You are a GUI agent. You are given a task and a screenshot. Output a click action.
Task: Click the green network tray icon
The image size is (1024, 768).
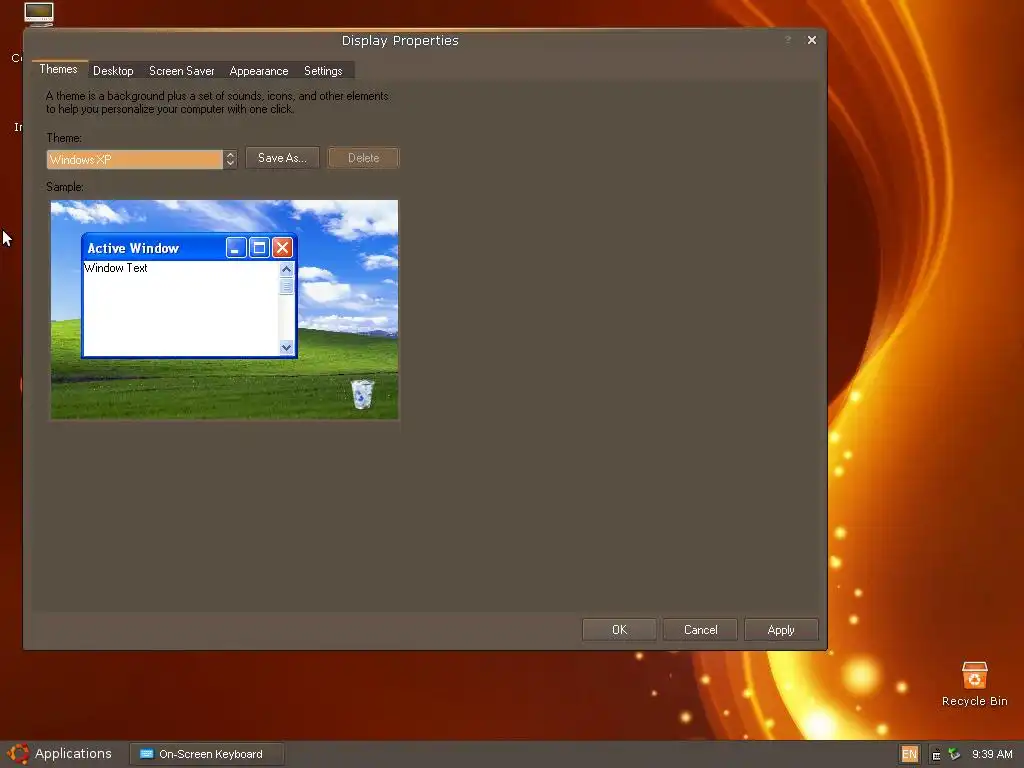pyautogui.click(x=954, y=754)
